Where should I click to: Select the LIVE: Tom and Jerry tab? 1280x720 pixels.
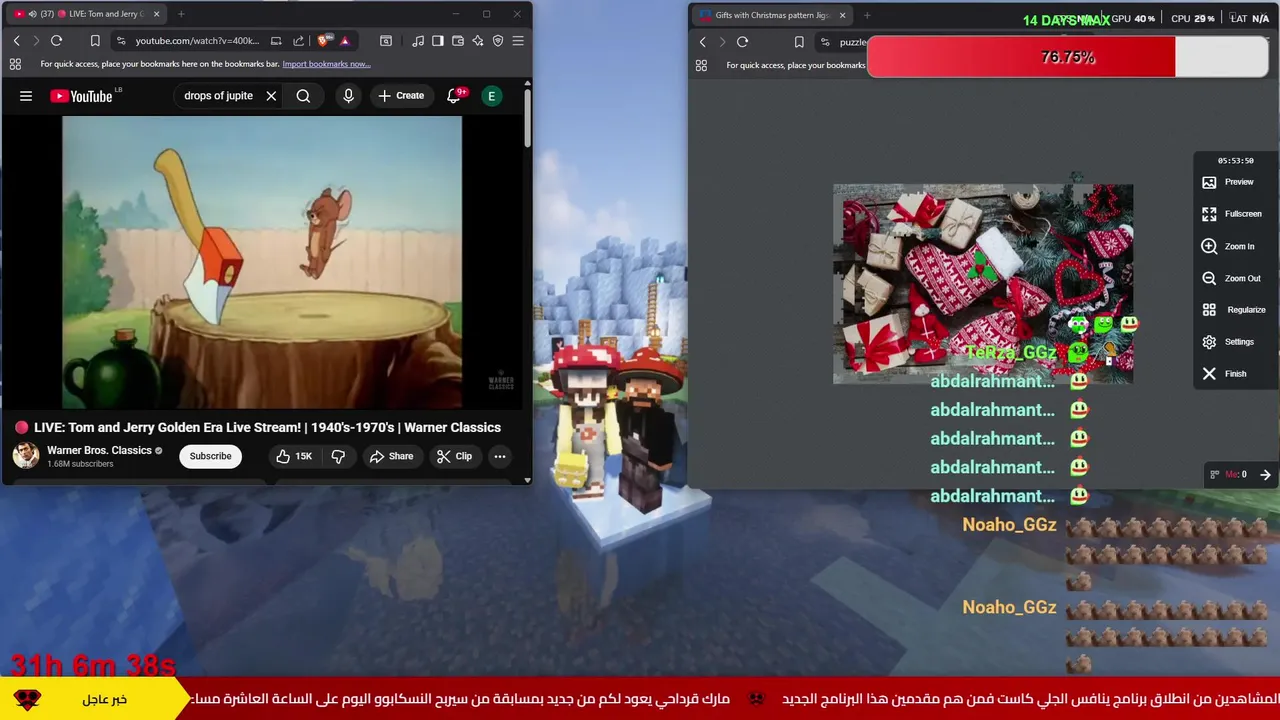pos(87,14)
